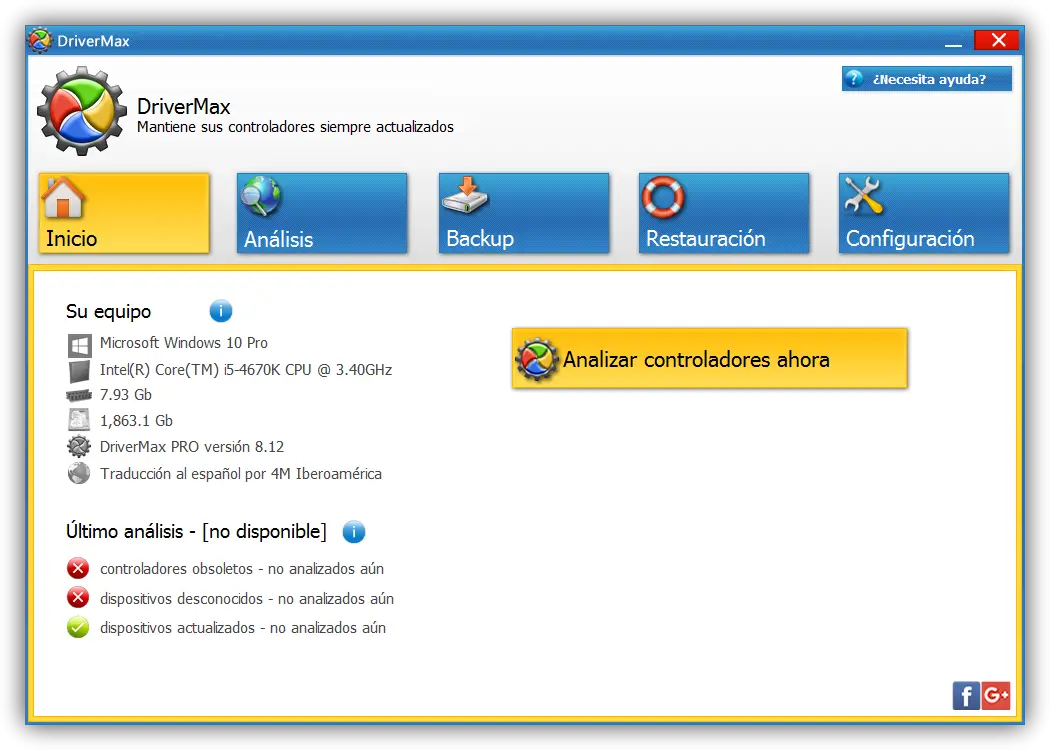Click 'dispositivos actualizados - no analizados aún'
This screenshot has width=1050, height=750.
[243, 628]
